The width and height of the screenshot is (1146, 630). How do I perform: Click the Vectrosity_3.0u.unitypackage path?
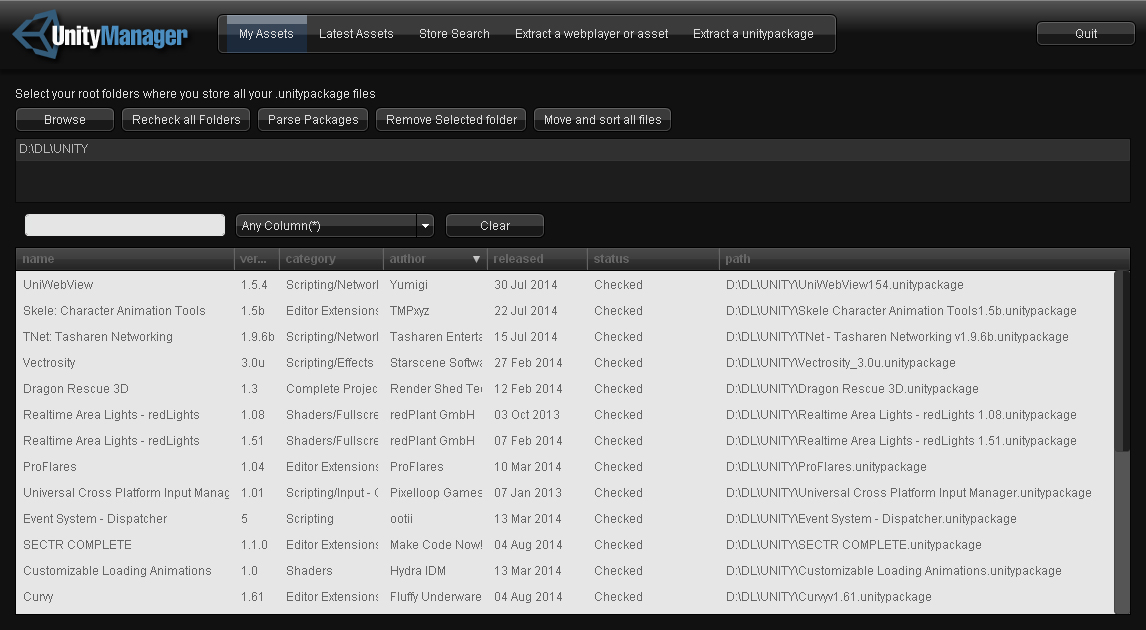(840, 363)
